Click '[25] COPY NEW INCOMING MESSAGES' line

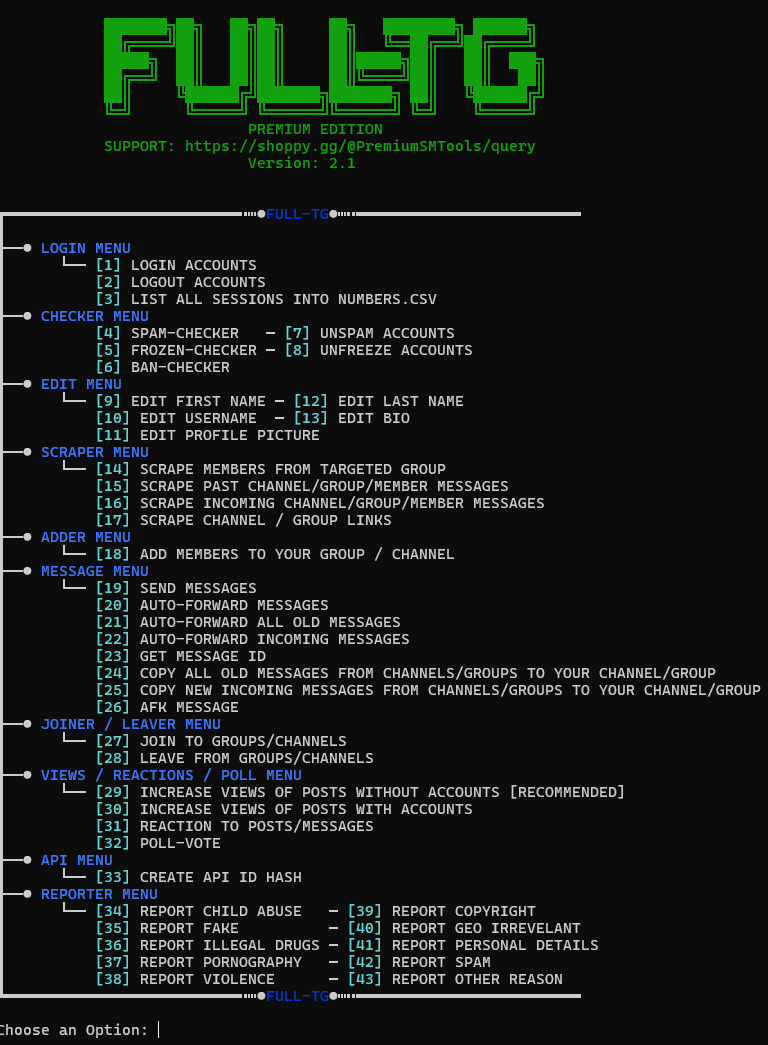428,690
